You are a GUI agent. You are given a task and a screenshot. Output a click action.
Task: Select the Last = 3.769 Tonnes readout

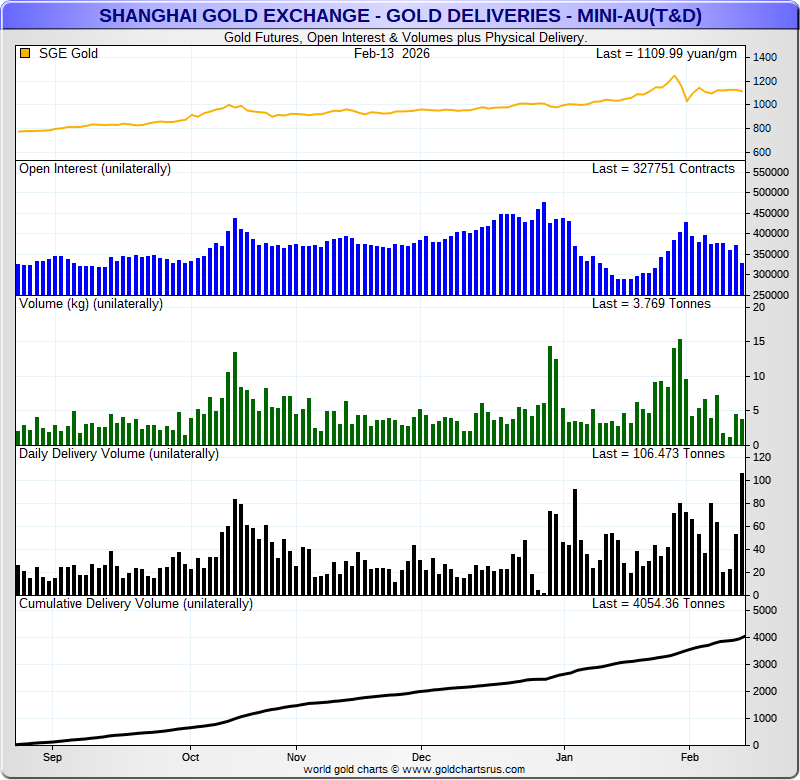tap(651, 303)
